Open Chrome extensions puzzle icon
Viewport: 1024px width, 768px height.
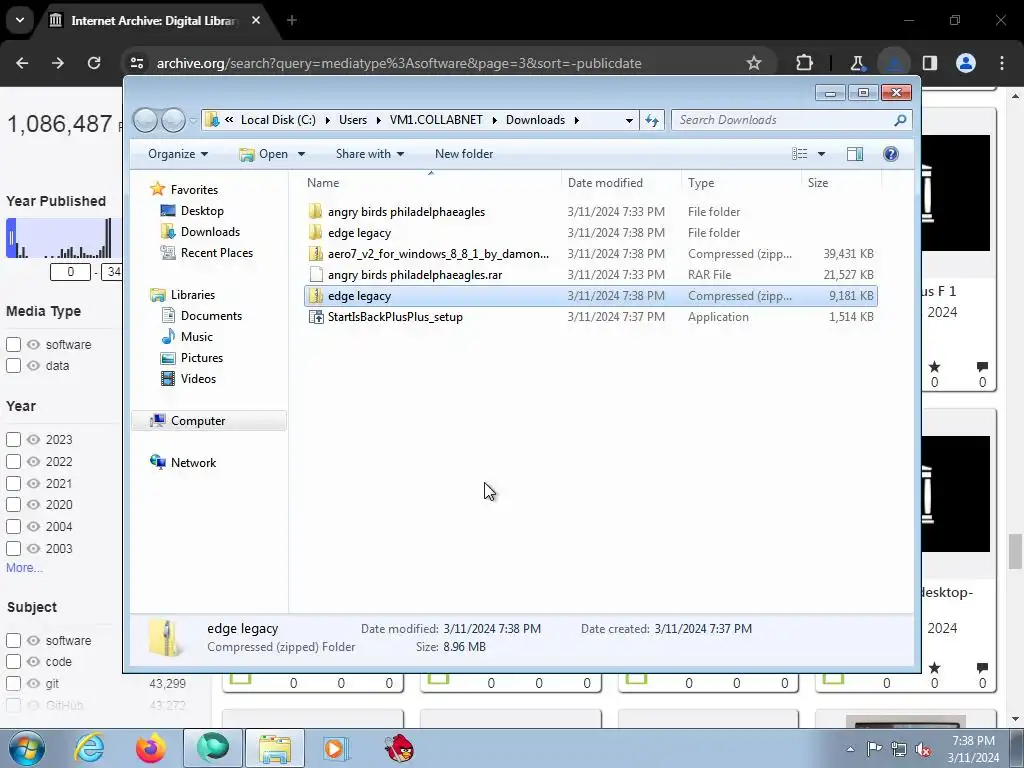805,63
